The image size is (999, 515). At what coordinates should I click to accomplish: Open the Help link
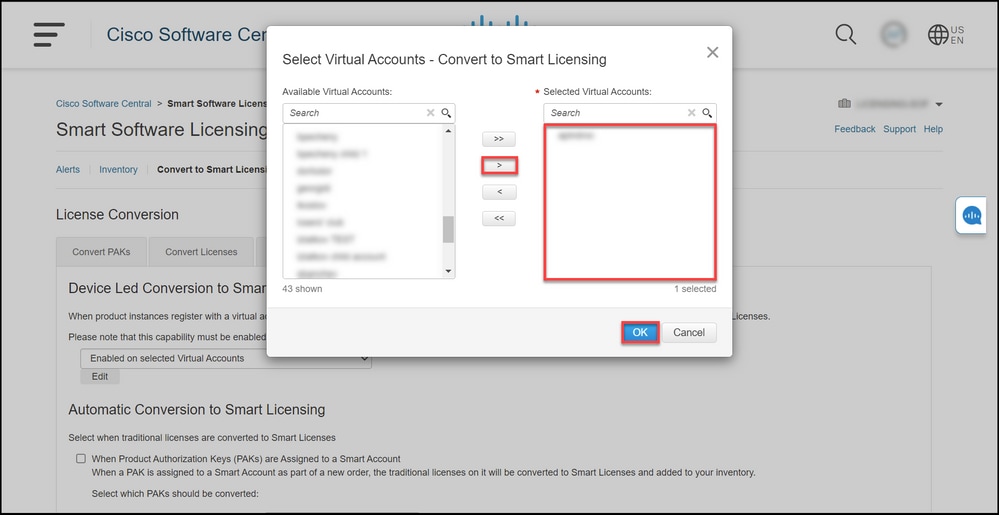933,129
